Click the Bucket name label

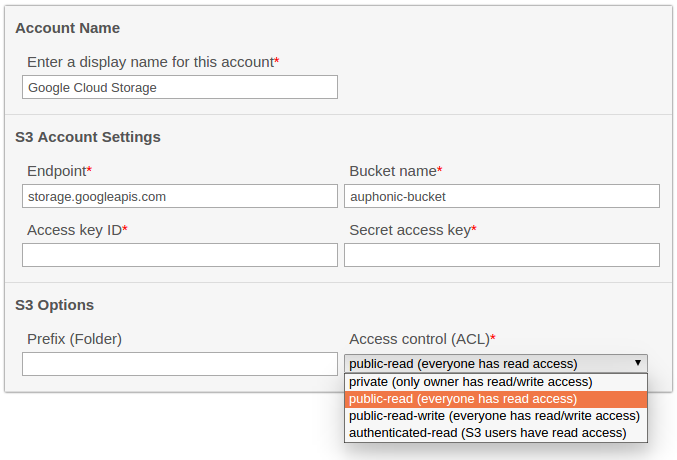[393, 171]
